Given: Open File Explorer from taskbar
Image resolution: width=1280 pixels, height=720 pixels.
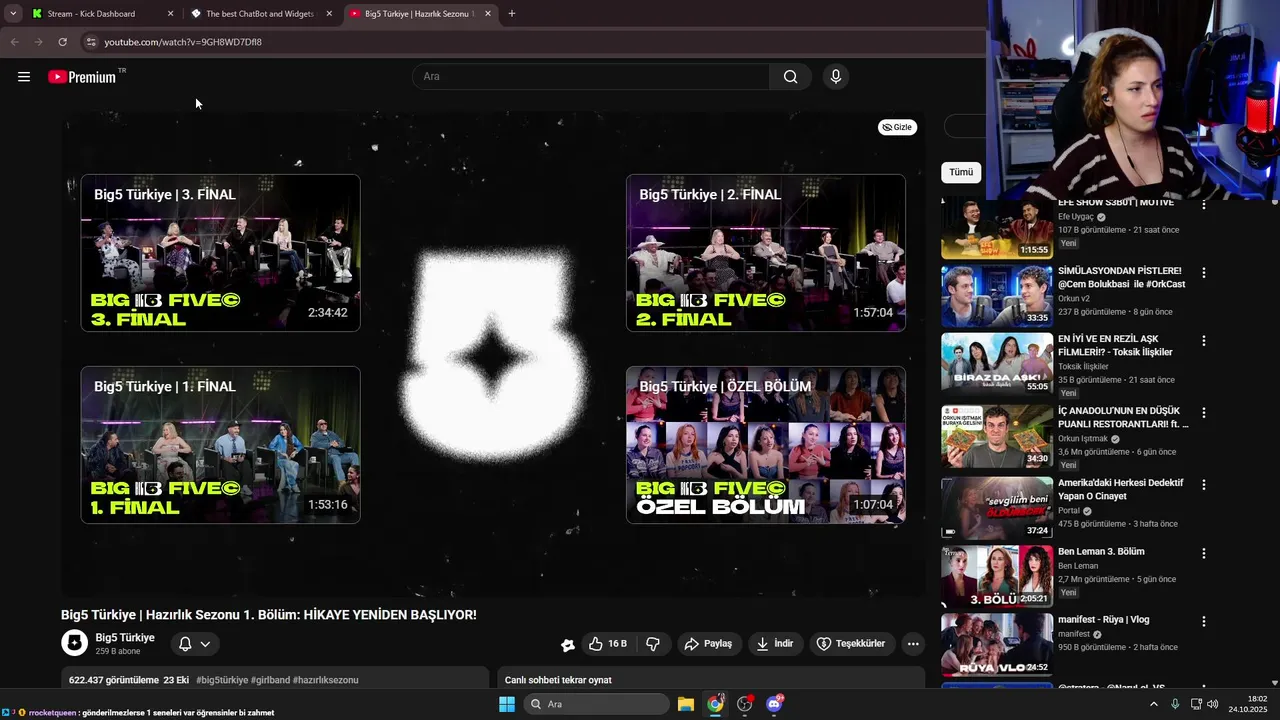Looking at the screenshot, I should pyautogui.click(x=686, y=704).
